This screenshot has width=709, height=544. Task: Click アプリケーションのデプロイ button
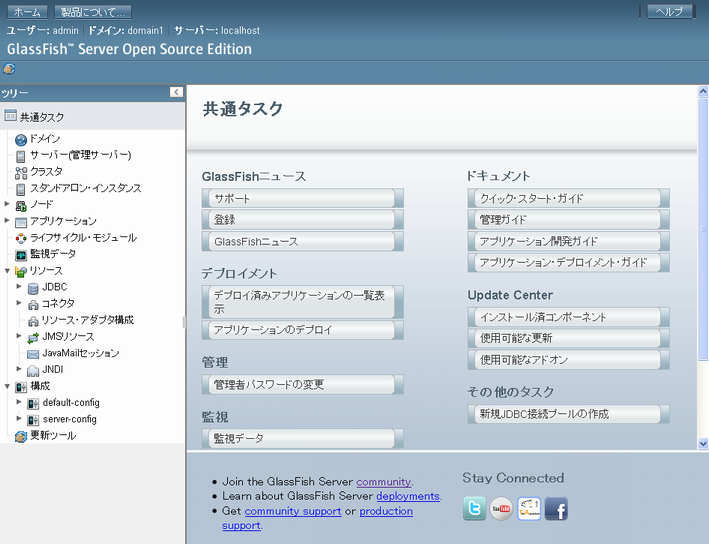pos(303,330)
